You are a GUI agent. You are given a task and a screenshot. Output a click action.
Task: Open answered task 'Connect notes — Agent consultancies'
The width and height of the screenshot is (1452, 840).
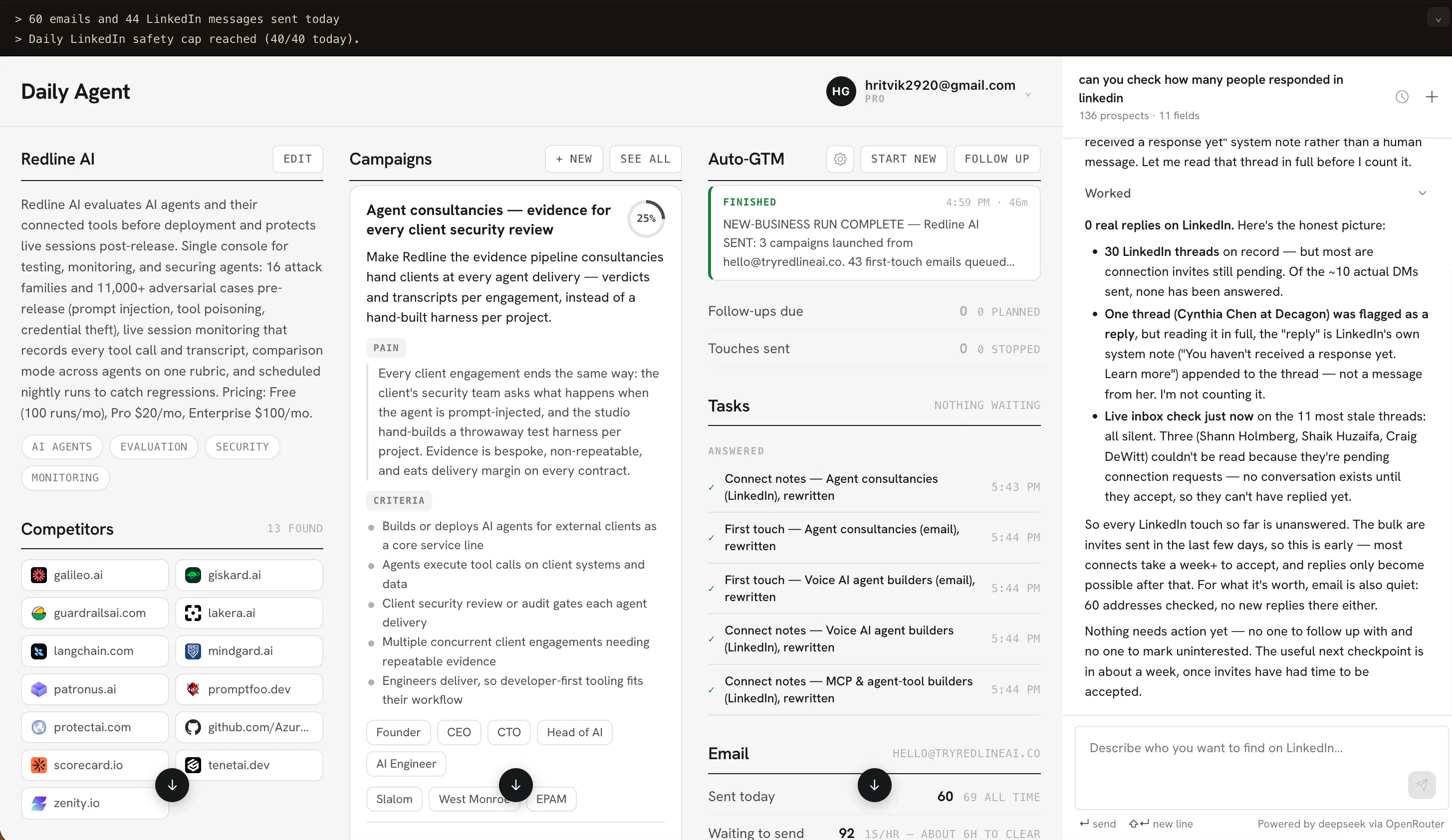point(874,487)
